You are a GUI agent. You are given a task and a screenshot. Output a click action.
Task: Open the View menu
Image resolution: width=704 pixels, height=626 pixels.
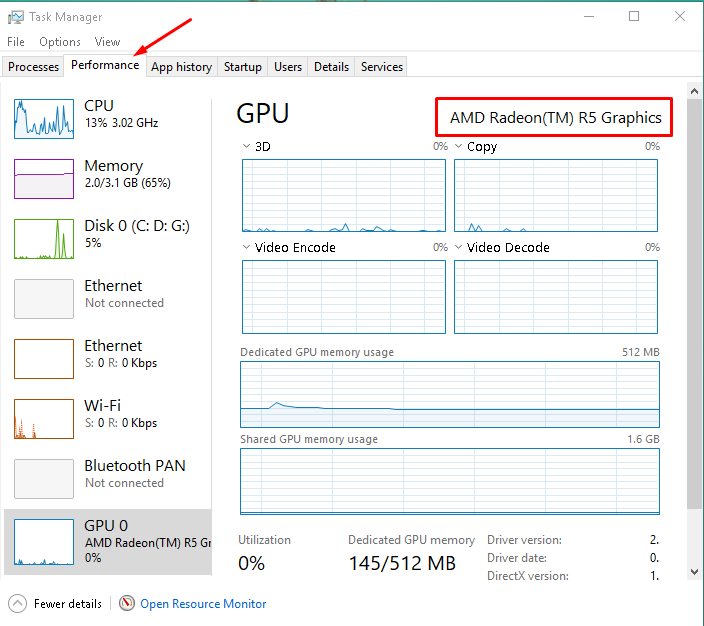pos(107,42)
